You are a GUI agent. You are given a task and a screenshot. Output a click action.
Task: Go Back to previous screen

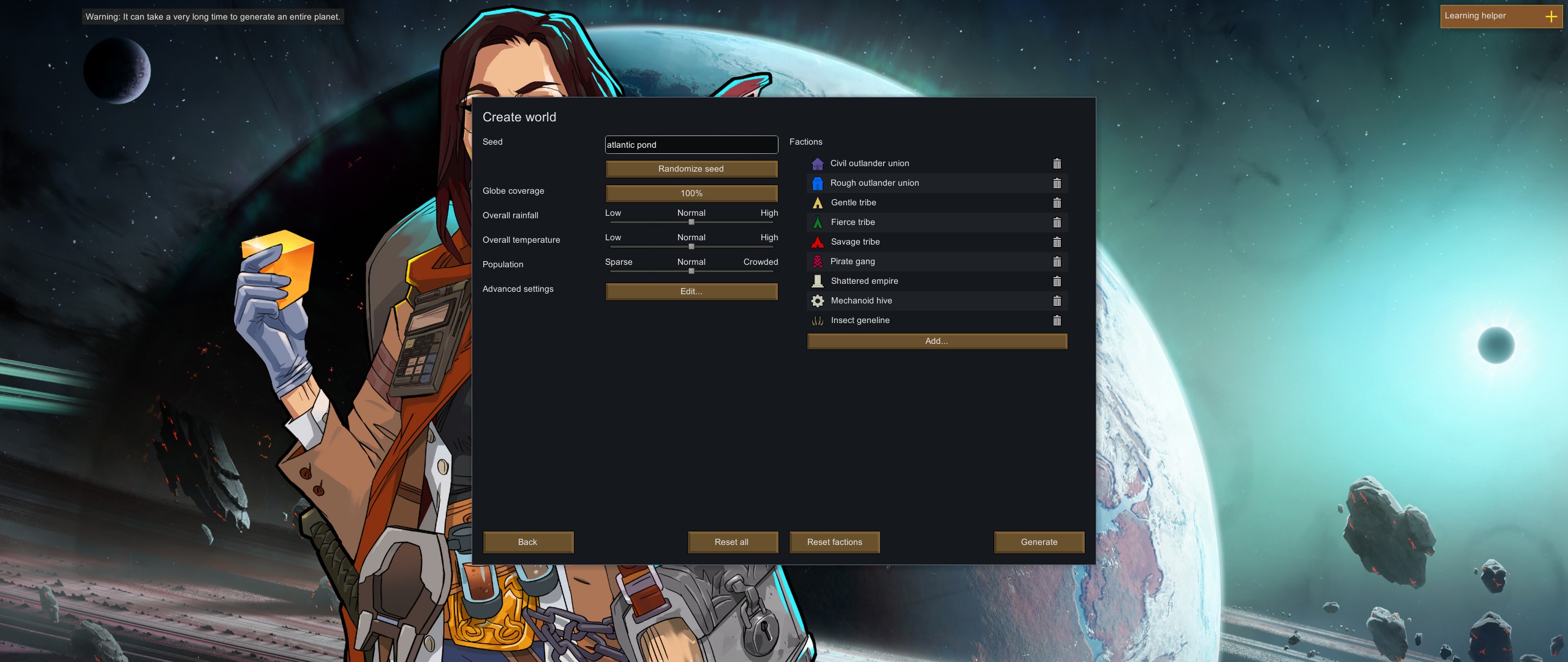point(528,542)
